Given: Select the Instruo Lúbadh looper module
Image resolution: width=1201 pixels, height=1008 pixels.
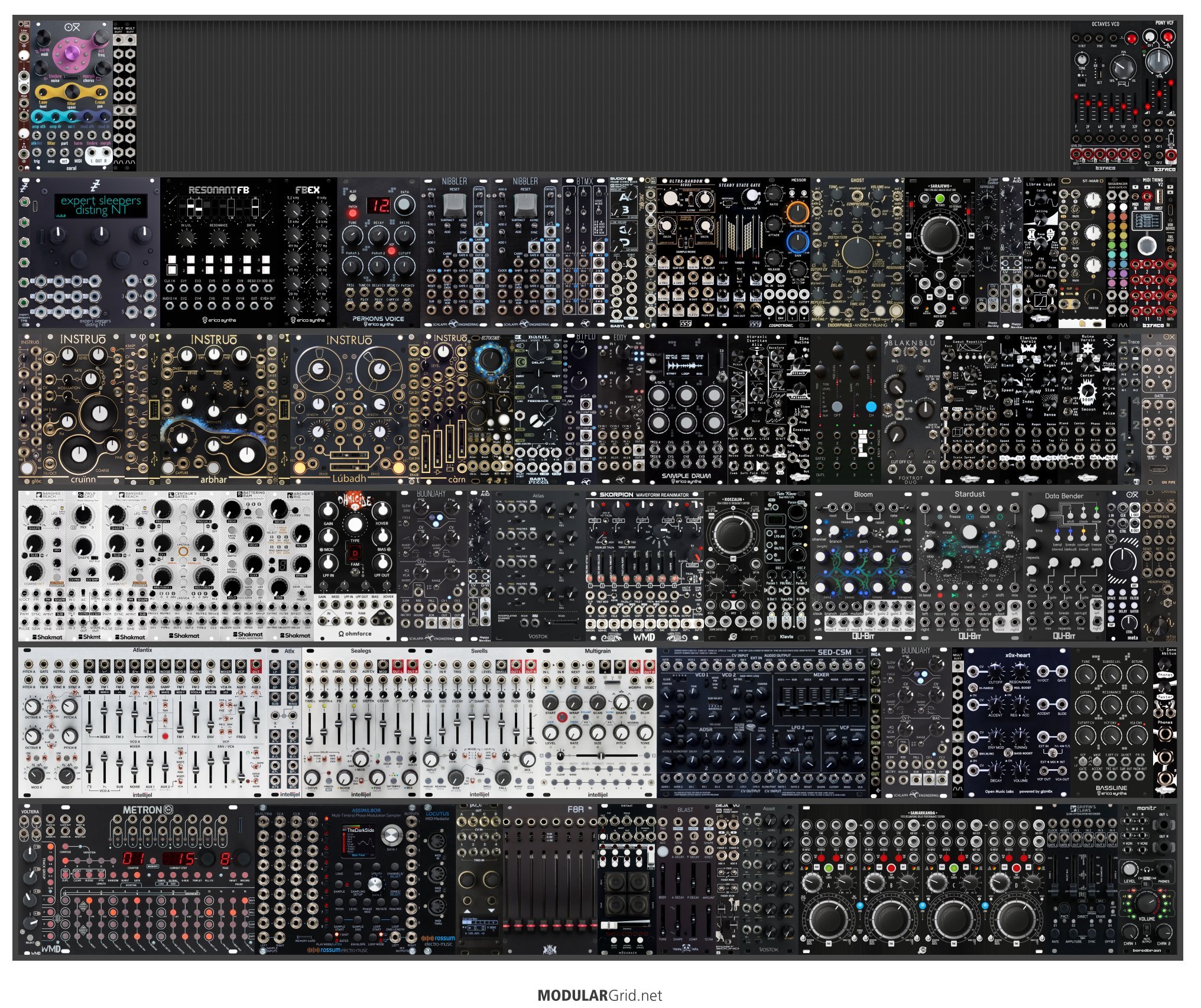Looking at the screenshot, I should [349, 409].
